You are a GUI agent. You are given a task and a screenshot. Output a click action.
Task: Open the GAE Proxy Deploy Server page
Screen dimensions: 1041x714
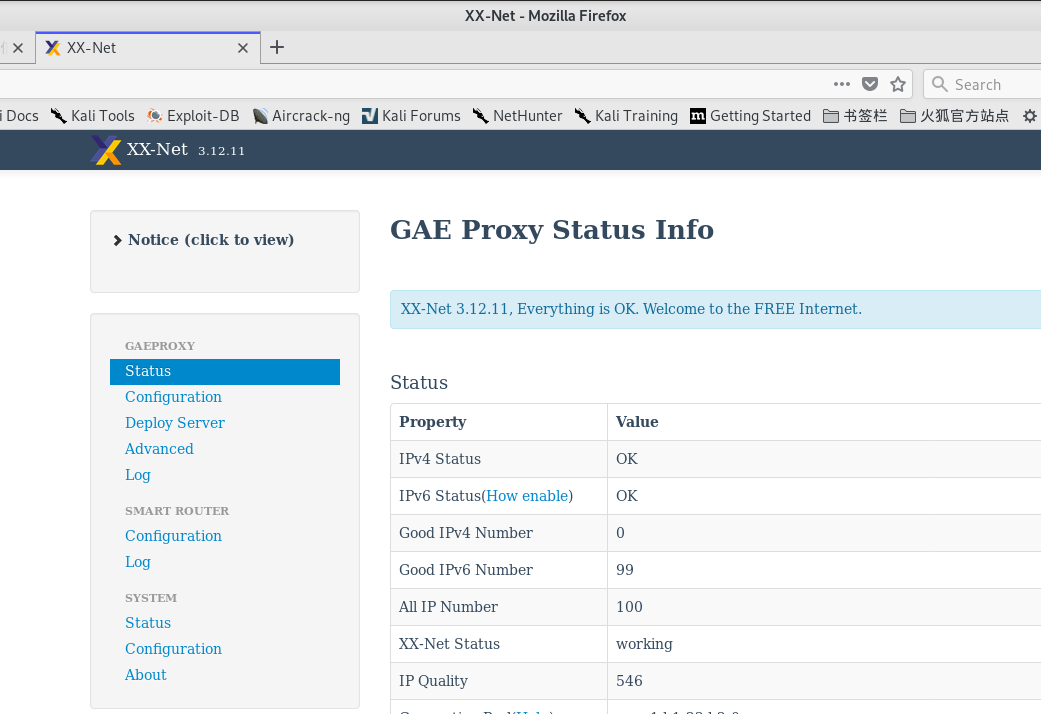click(175, 422)
